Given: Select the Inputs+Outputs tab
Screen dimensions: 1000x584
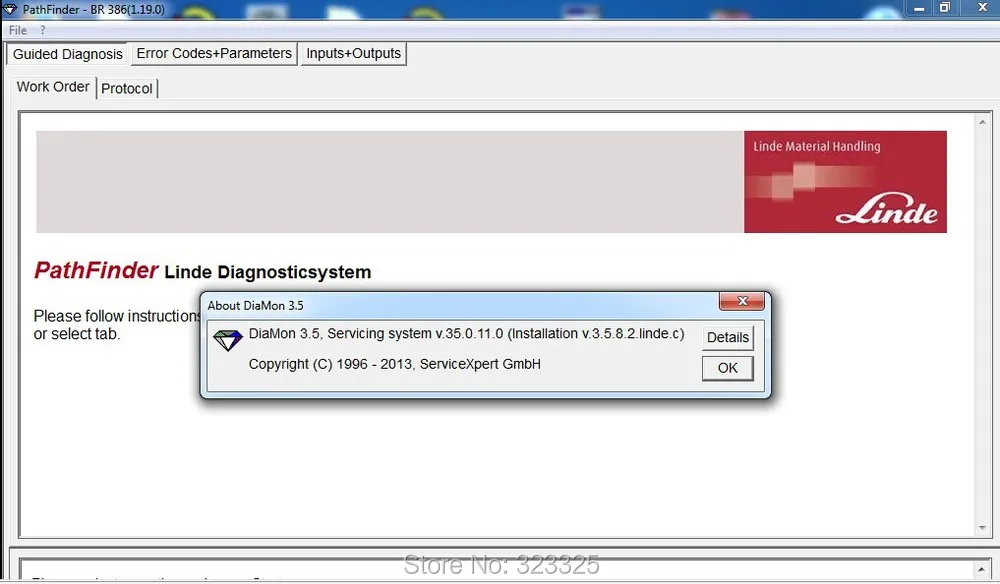Looking at the screenshot, I should click(x=353, y=54).
